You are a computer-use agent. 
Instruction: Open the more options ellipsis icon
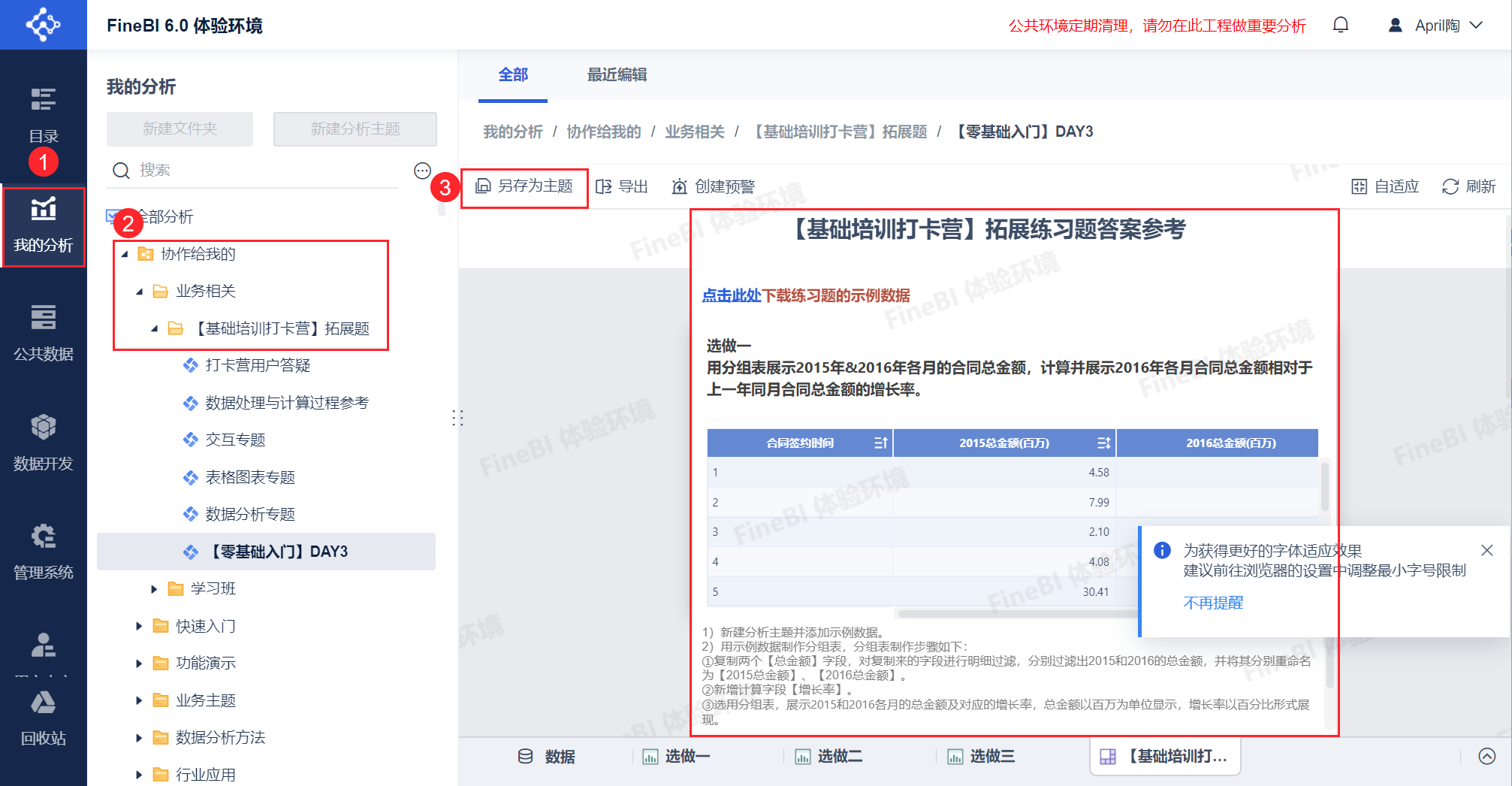coord(423,171)
